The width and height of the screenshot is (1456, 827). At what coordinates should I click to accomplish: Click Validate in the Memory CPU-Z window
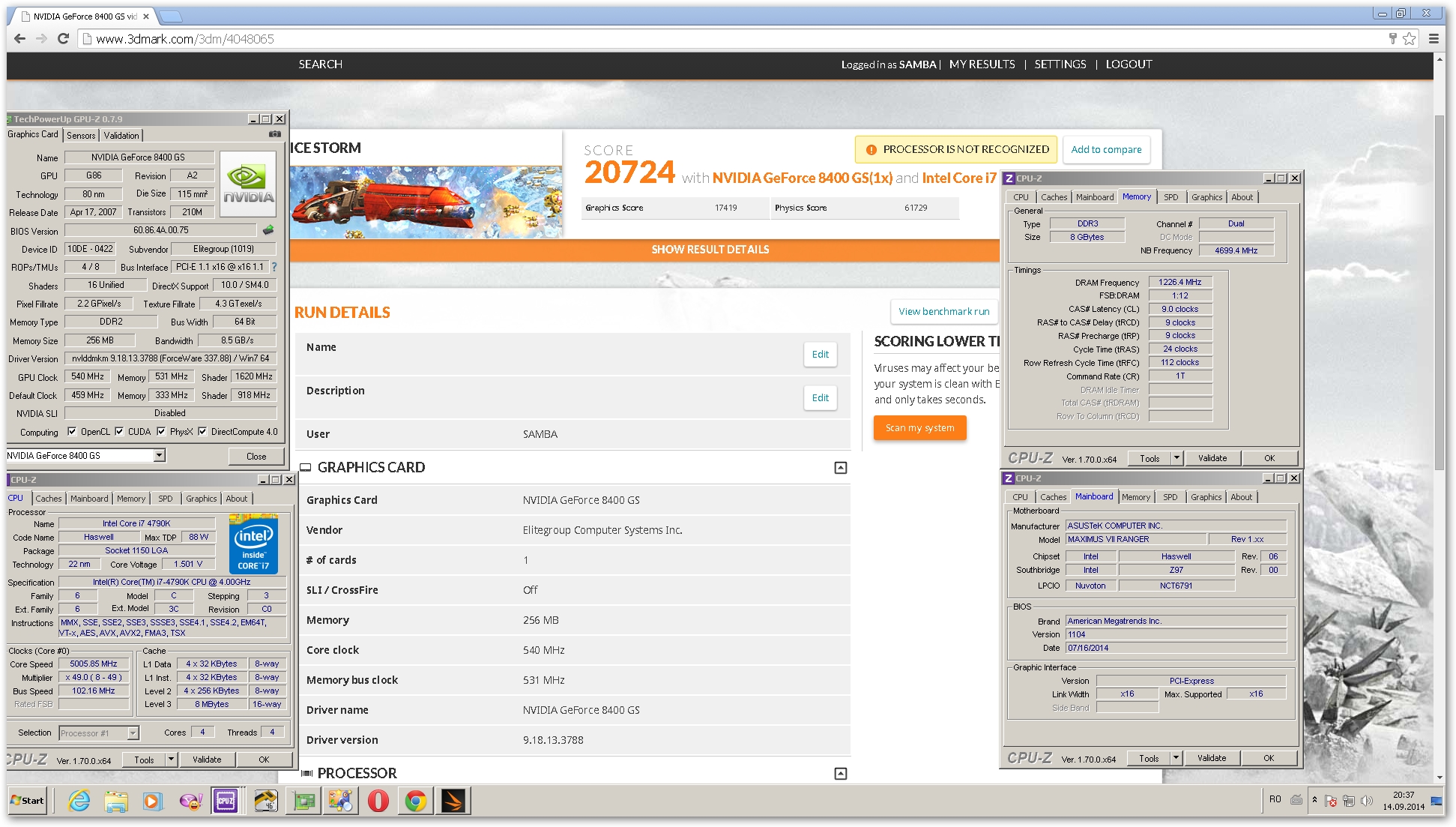1212,458
